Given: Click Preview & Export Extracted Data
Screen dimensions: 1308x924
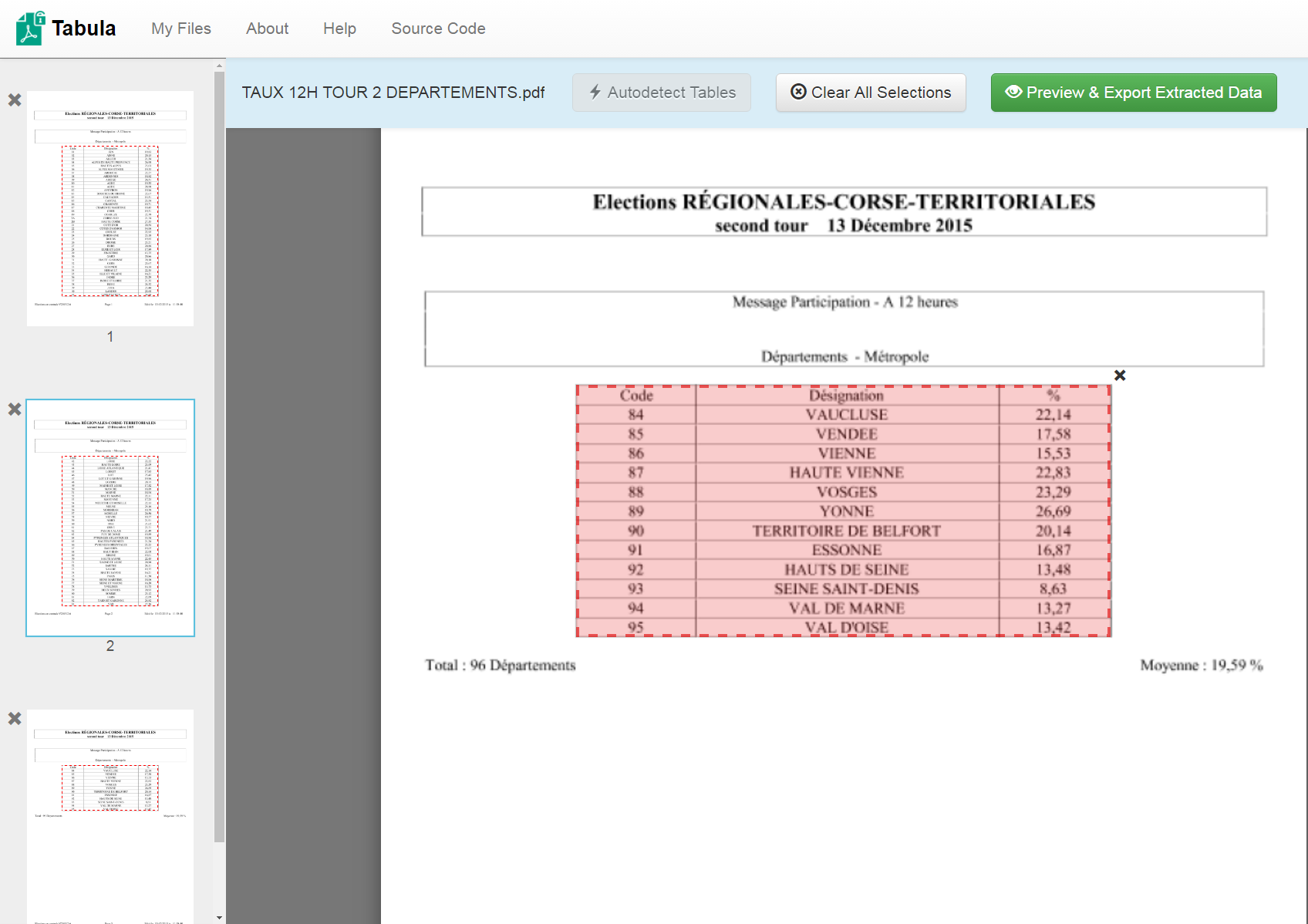Looking at the screenshot, I should (1133, 93).
